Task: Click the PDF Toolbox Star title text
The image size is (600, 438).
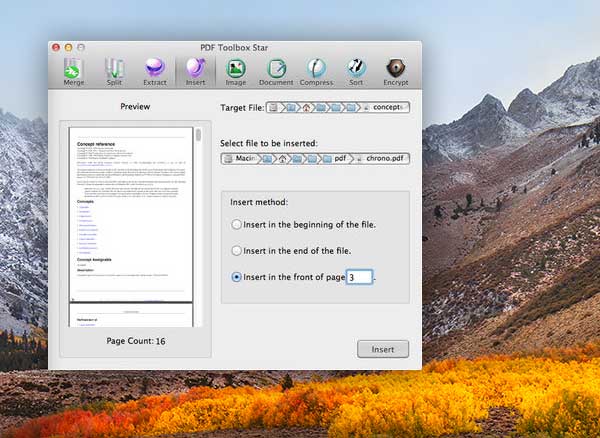Action: [234, 48]
